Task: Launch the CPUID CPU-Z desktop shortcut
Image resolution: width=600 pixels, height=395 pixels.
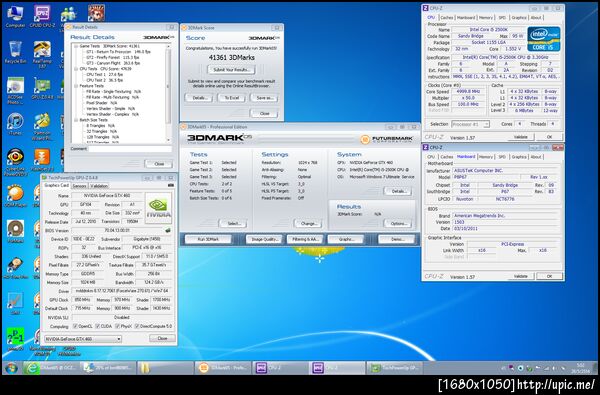Action: (x=42, y=16)
